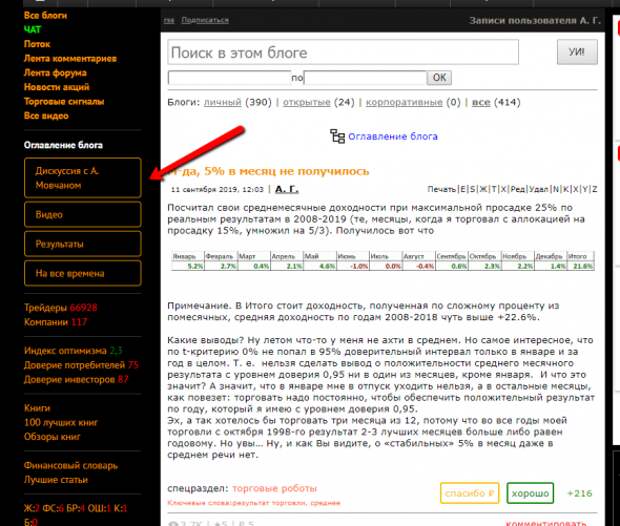Open the 'Книги' sidebar link

[37, 408]
